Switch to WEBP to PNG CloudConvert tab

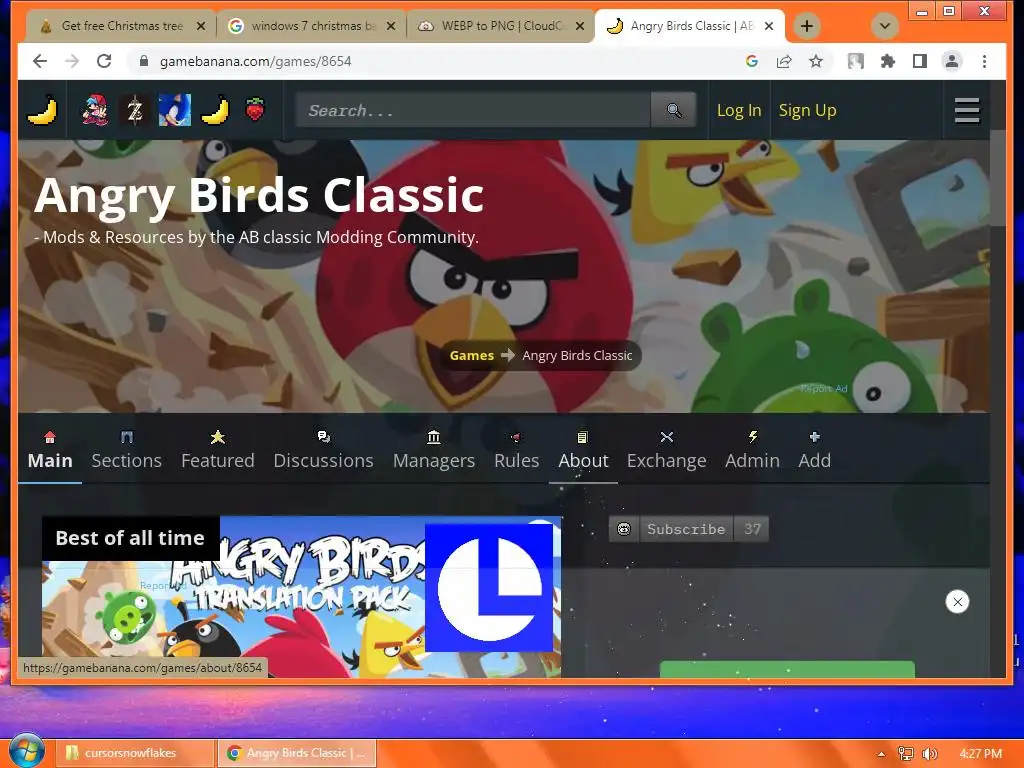coord(502,26)
